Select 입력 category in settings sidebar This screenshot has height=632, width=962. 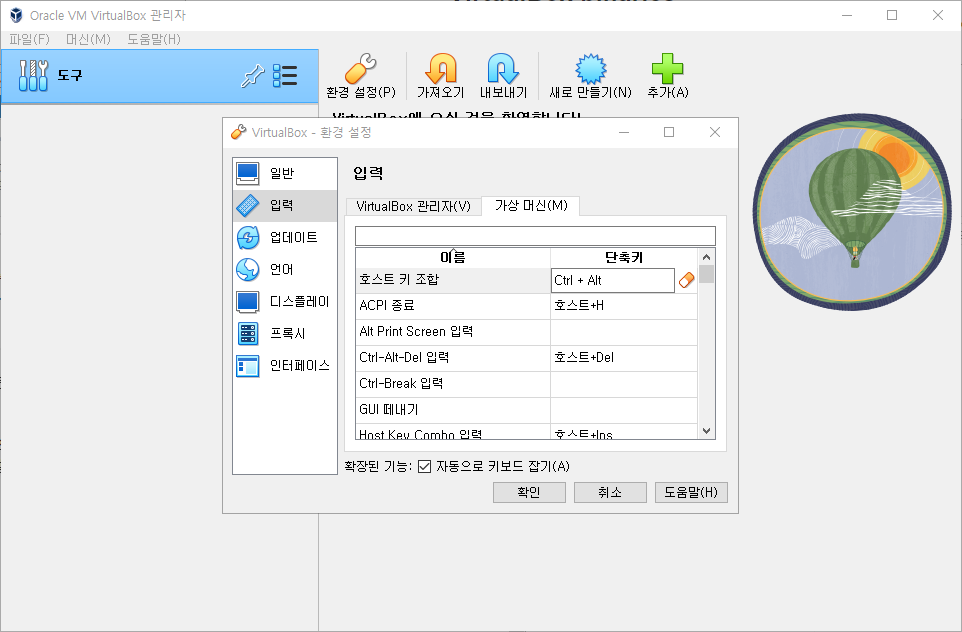click(x=285, y=206)
